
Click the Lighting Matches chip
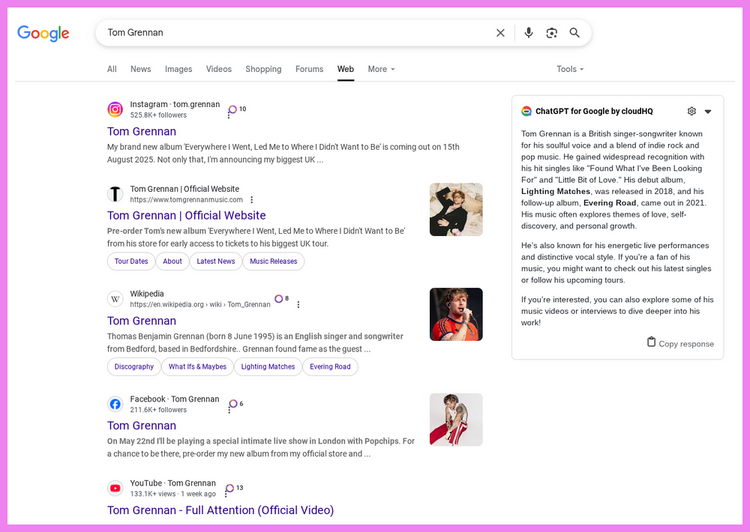(x=268, y=366)
